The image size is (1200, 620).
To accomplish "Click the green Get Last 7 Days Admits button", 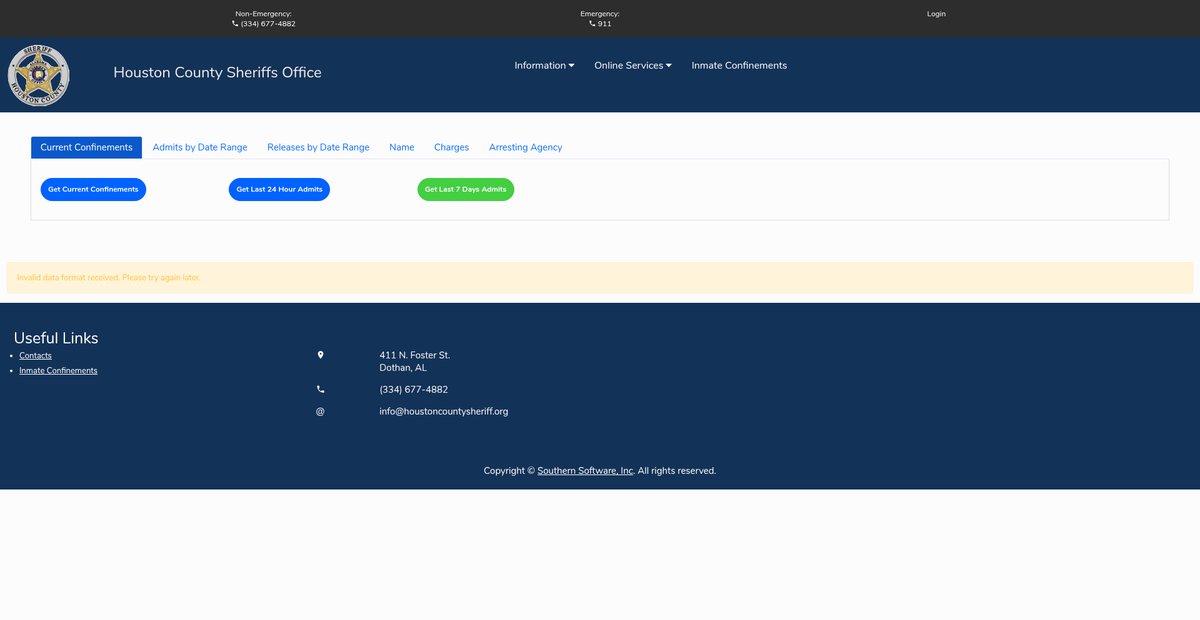I will (465, 189).
